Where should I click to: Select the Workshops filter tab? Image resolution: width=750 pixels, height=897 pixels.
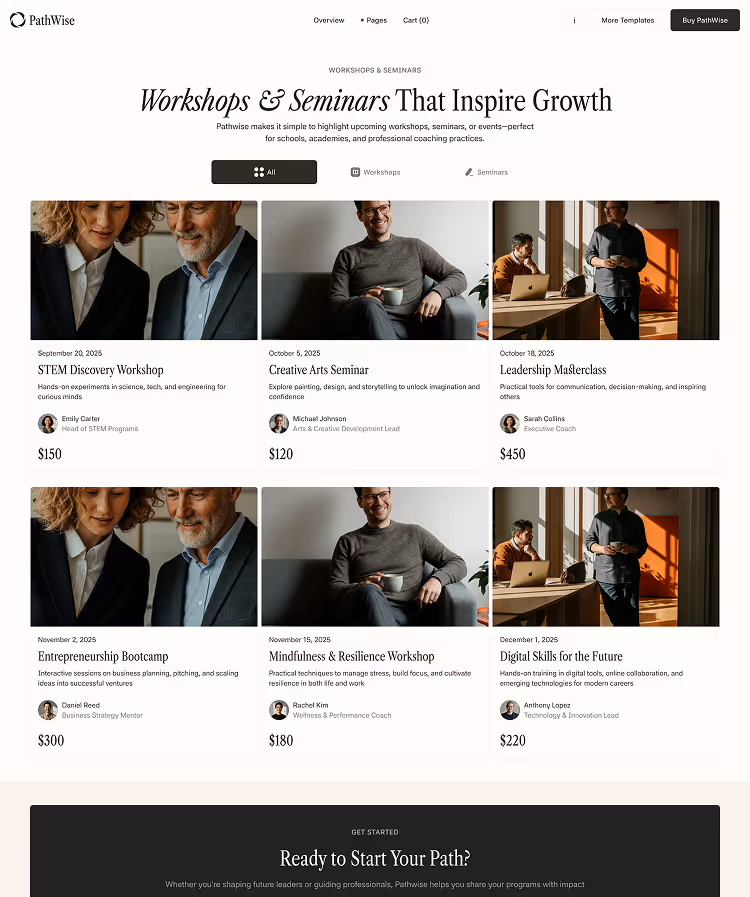tap(376, 172)
